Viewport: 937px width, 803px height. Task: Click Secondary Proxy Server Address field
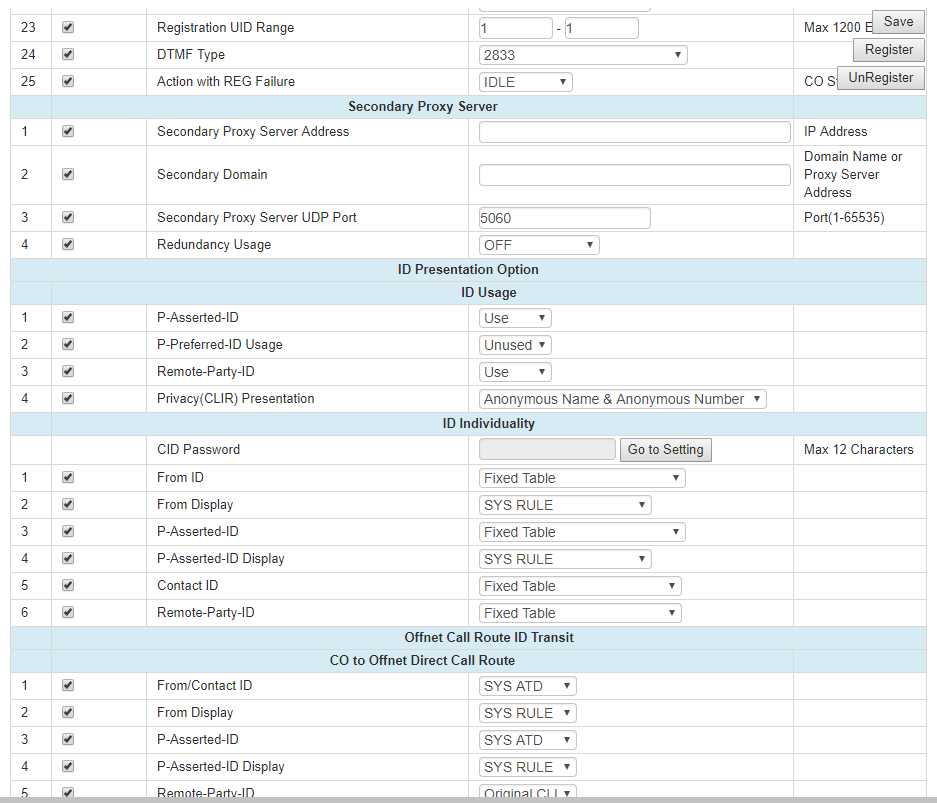[x=634, y=132]
